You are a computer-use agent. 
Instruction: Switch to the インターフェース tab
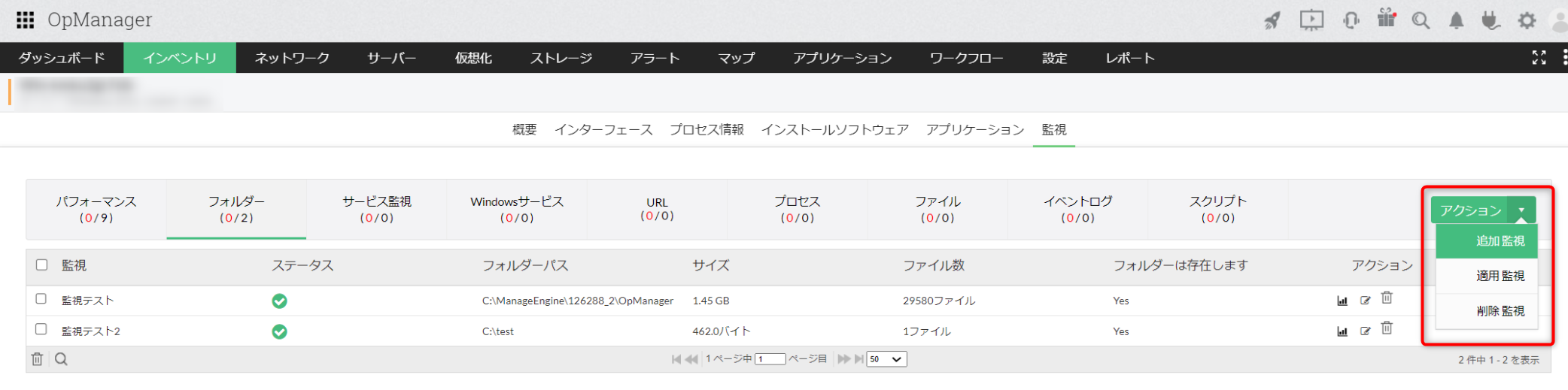pos(603,130)
